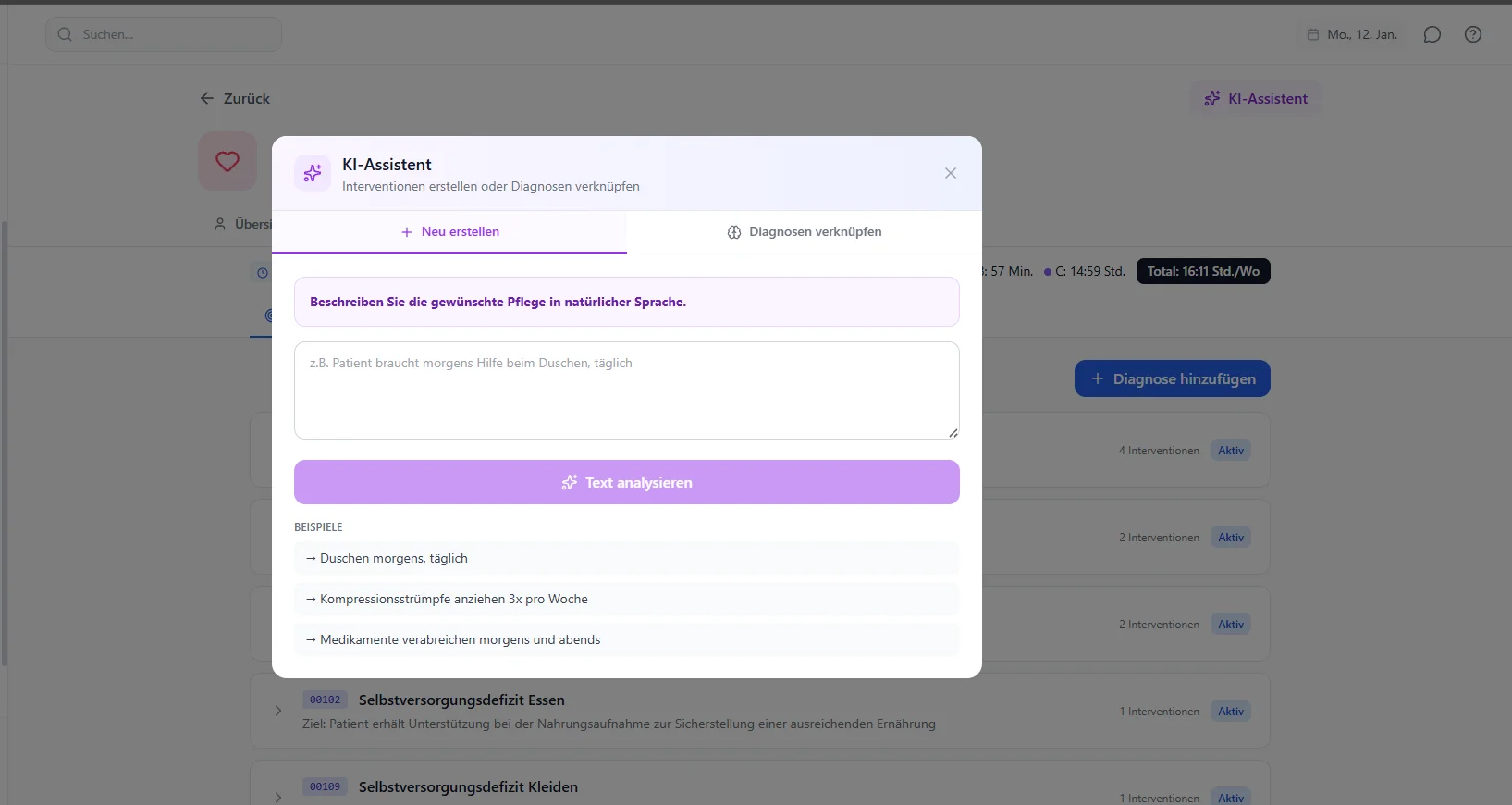Select example Medikamente verabreichen morgens und abends
1512x805 pixels.
coord(627,639)
